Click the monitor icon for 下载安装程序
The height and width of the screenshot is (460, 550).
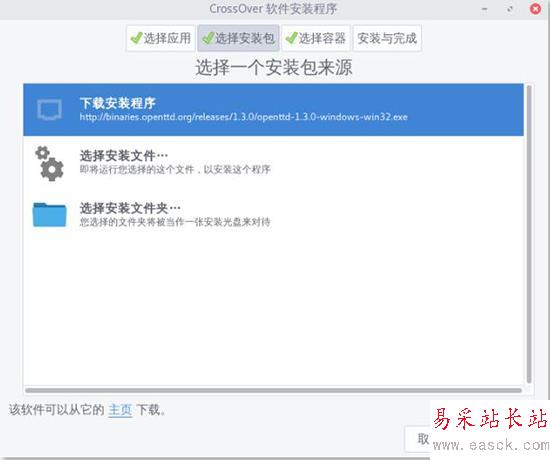(49, 109)
